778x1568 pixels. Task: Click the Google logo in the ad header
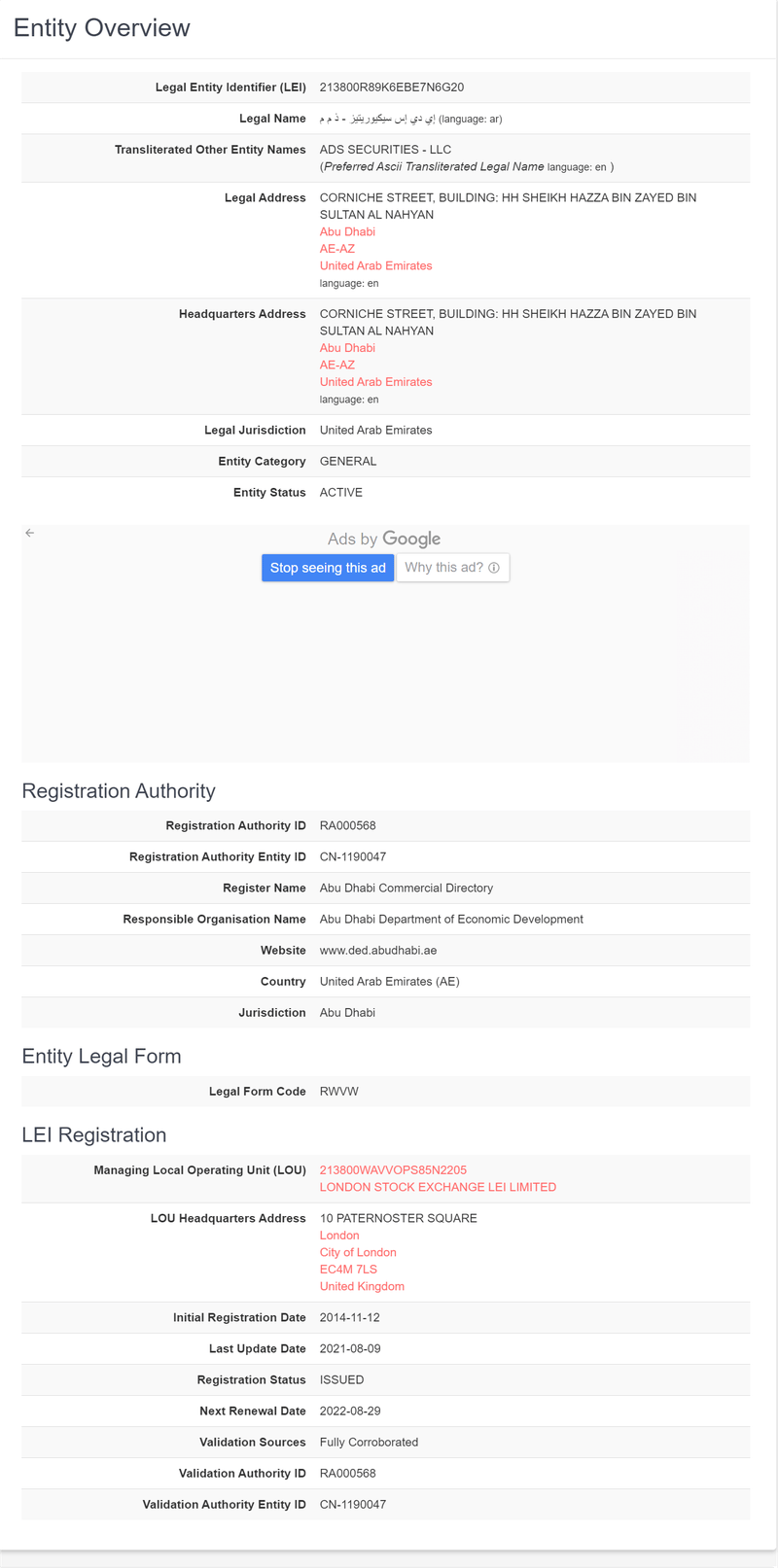point(411,540)
